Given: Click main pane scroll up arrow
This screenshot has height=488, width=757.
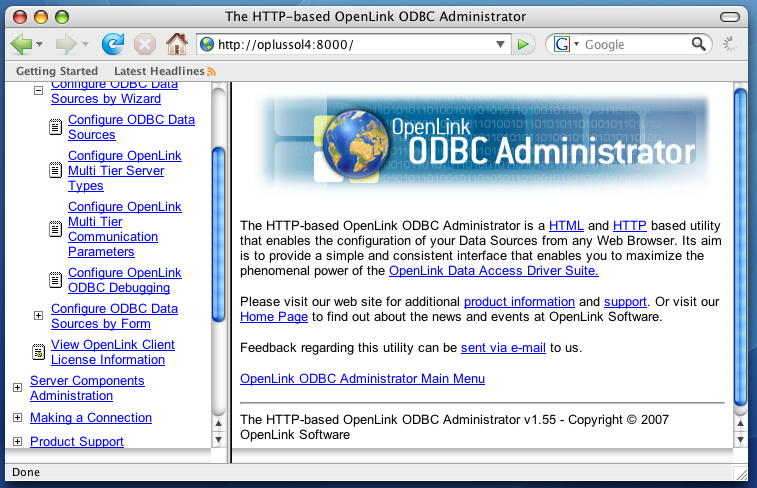Looking at the screenshot, I should 740,423.
